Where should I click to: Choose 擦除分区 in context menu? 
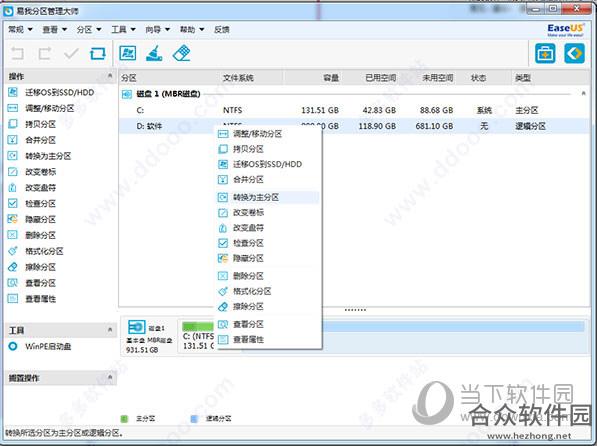pyautogui.click(x=268, y=307)
